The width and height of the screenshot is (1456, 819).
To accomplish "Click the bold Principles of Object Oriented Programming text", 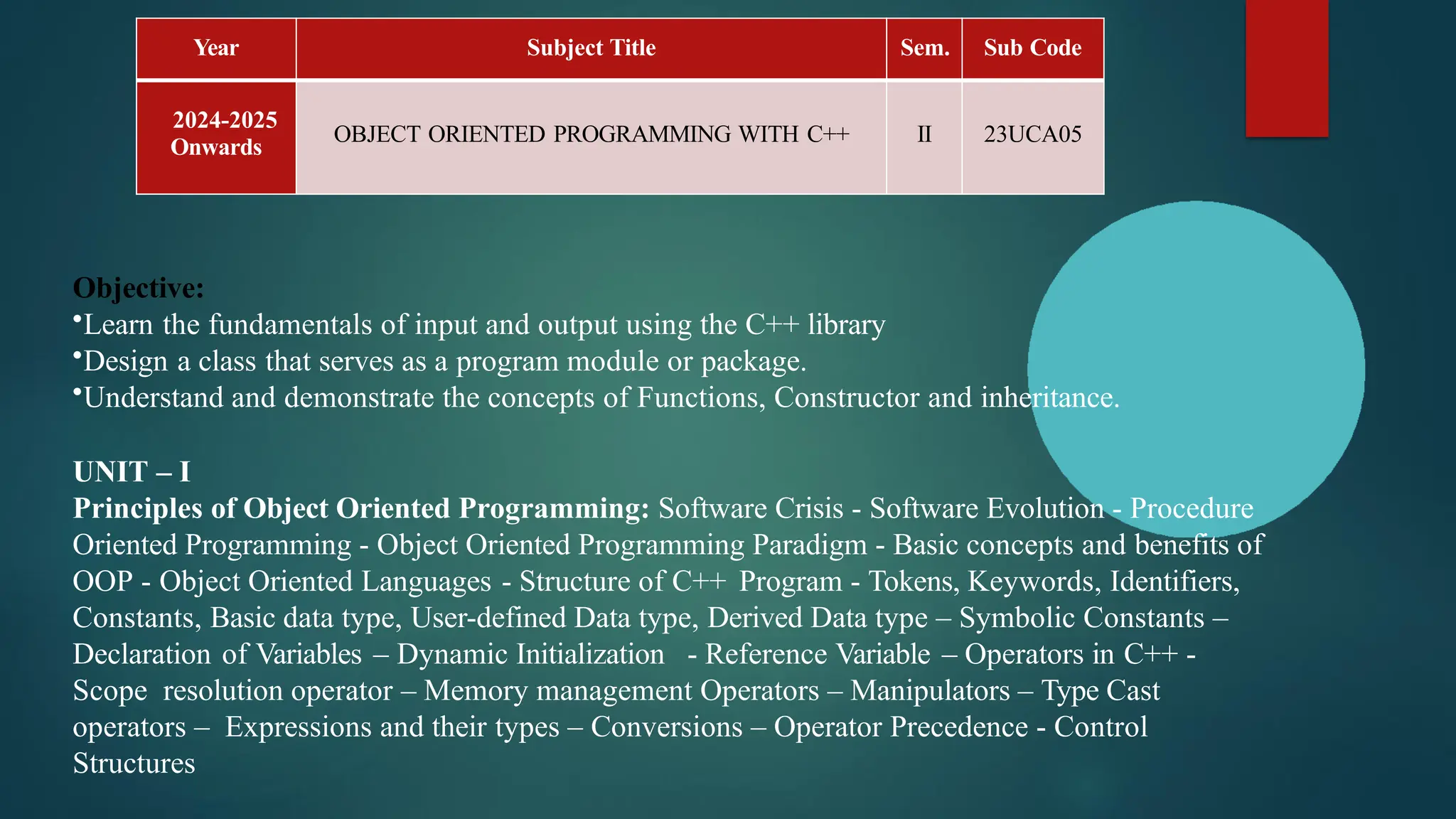I will tap(360, 508).
